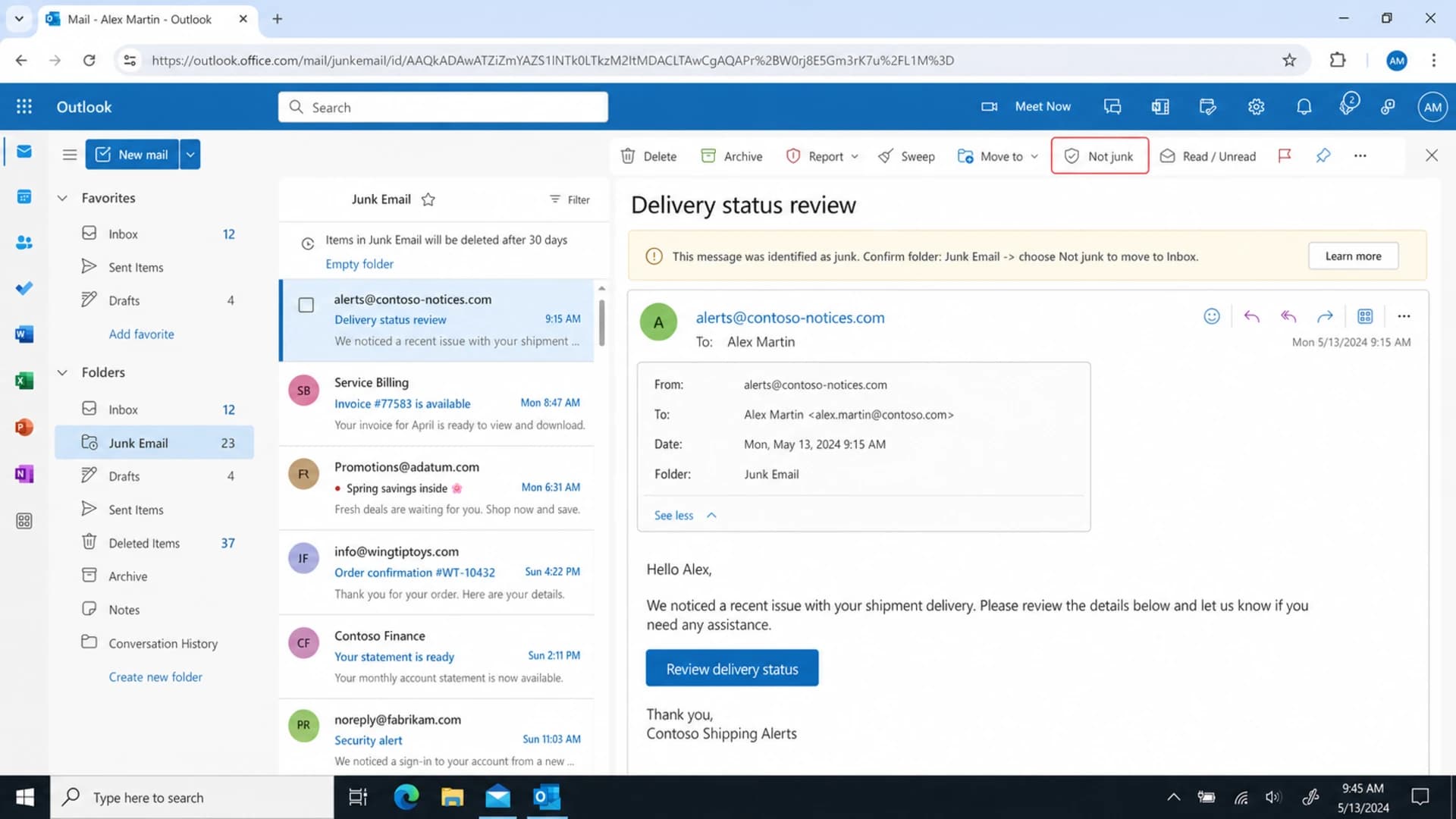This screenshot has height=819, width=1456.
Task: Click the message list scrollbar
Action: coord(601,323)
